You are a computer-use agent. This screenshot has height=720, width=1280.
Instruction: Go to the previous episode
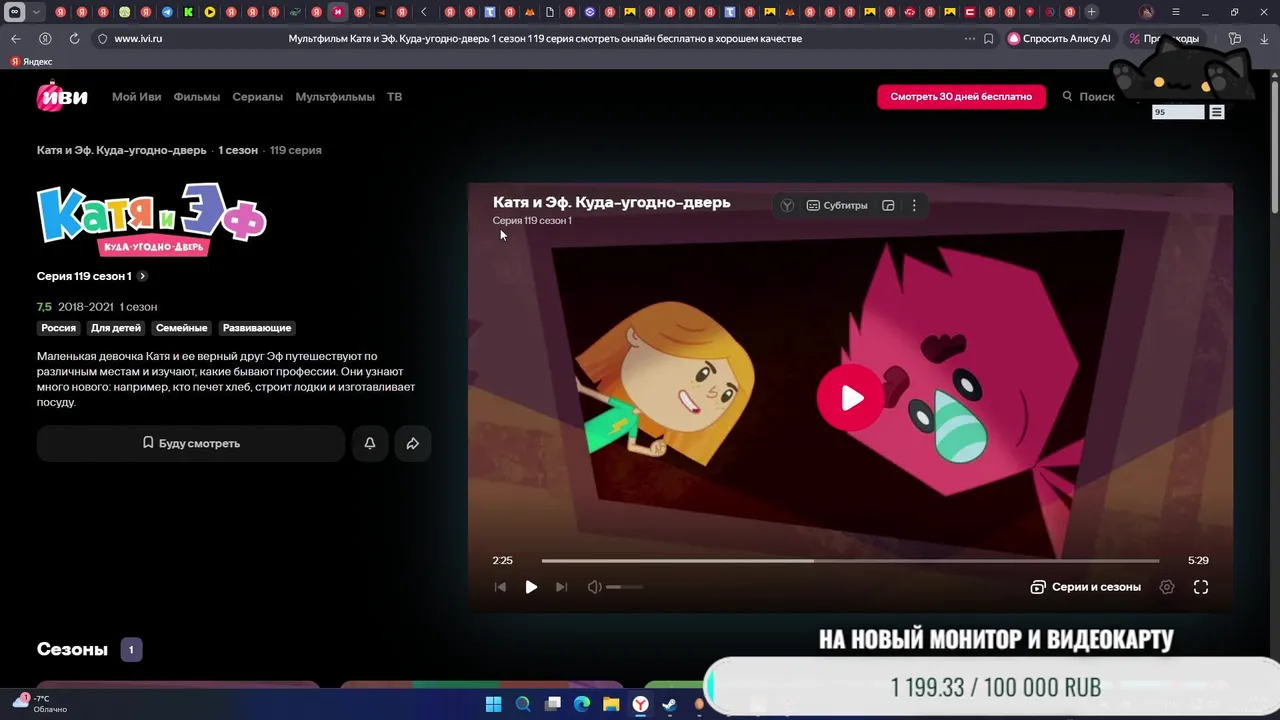pos(501,587)
